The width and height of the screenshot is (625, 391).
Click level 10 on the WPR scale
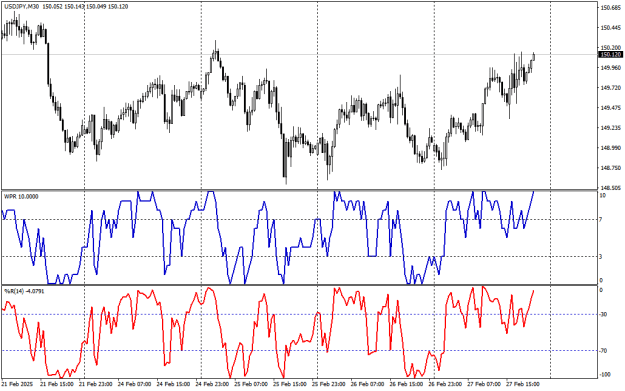click(x=603, y=195)
